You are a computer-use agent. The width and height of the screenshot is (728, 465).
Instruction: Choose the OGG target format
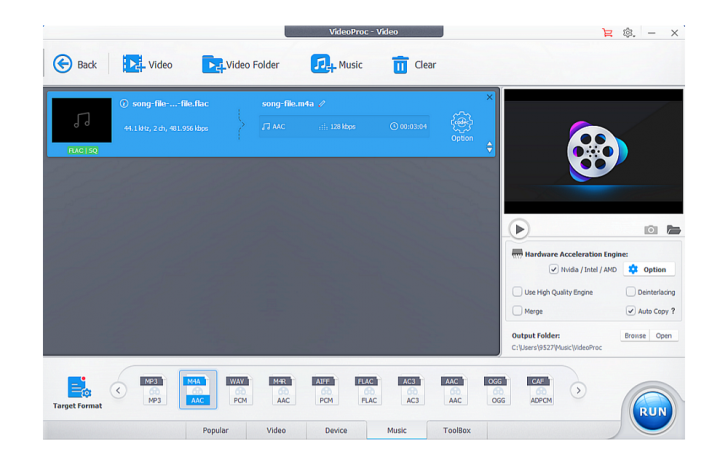pyautogui.click(x=498, y=390)
